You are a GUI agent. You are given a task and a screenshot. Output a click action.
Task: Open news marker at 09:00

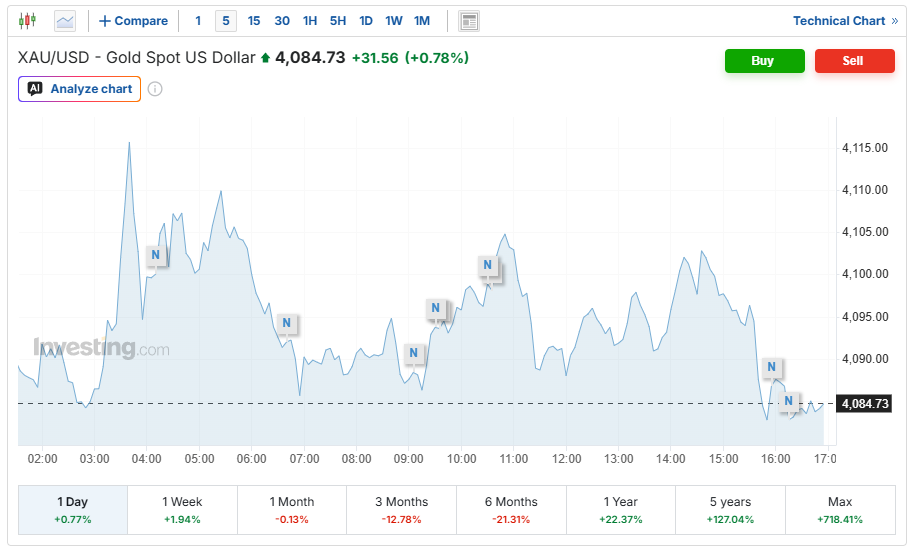[x=413, y=353]
